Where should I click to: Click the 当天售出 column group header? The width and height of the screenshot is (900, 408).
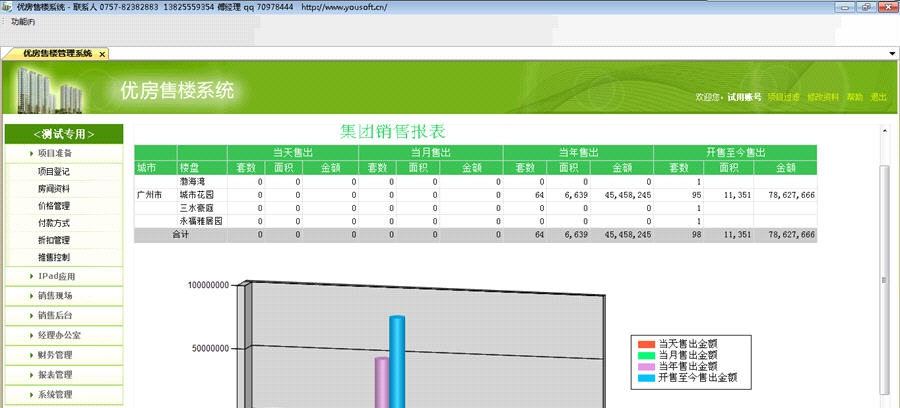pos(293,153)
